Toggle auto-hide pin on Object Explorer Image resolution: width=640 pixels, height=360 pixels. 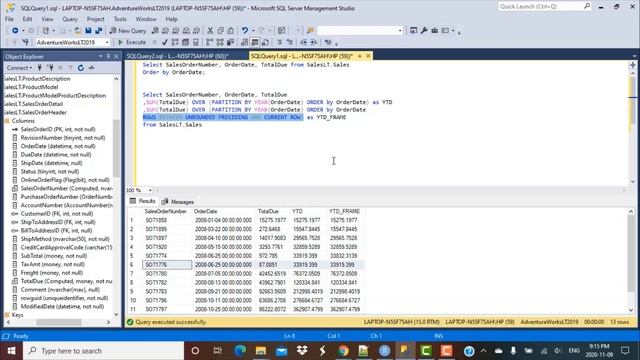coord(108,56)
